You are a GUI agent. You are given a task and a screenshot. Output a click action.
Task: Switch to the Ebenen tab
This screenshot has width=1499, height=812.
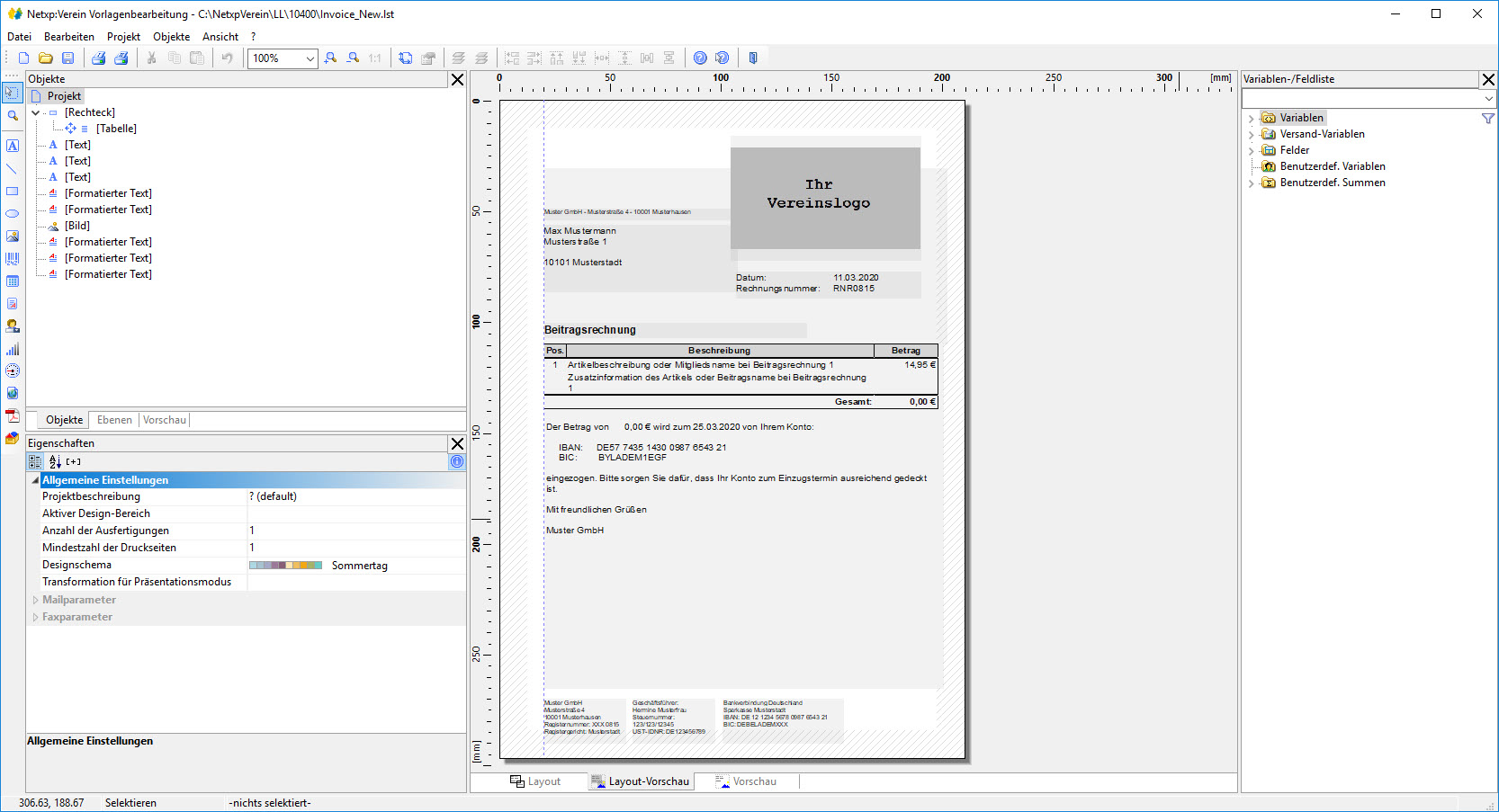click(114, 420)
